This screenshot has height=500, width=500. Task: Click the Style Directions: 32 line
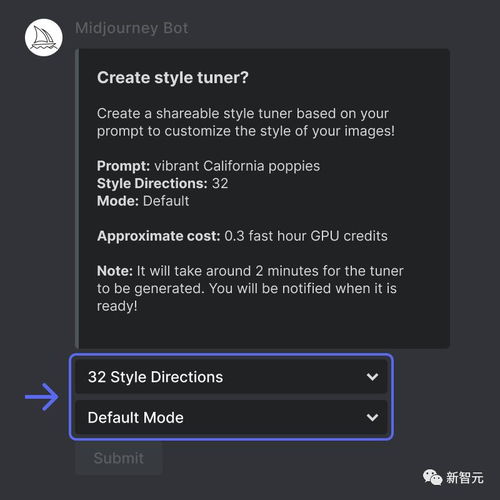click(x=163, y=183)
